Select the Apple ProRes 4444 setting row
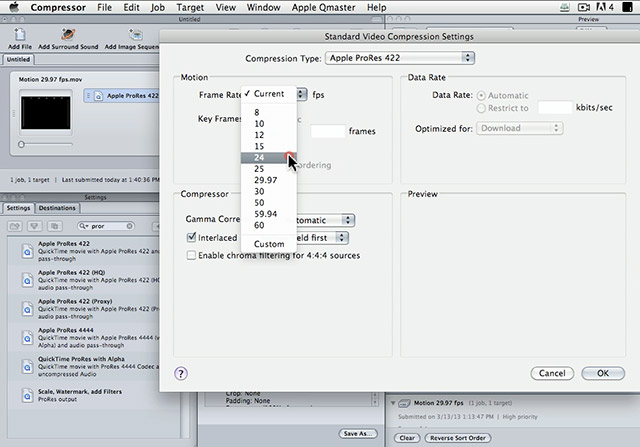Screen dimensions: 640x447 click(84, 338)
